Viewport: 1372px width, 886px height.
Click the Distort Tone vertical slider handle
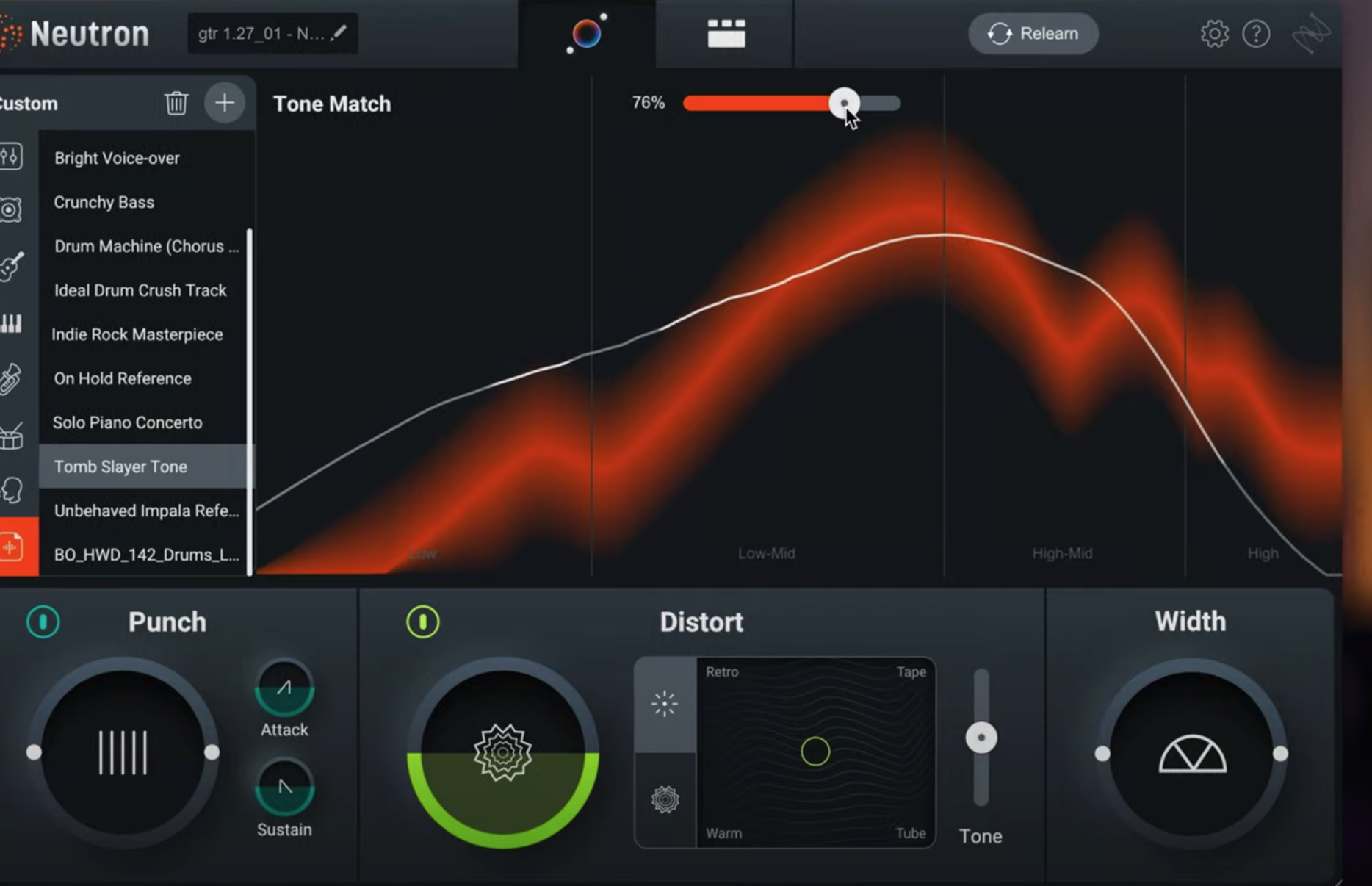(981, 738)
